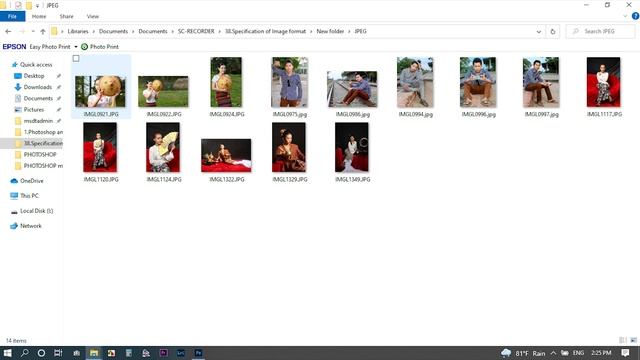Screen dimensions: 640x360
Task: Open the Help question mark icon
Action: click(x=635, y=16)
